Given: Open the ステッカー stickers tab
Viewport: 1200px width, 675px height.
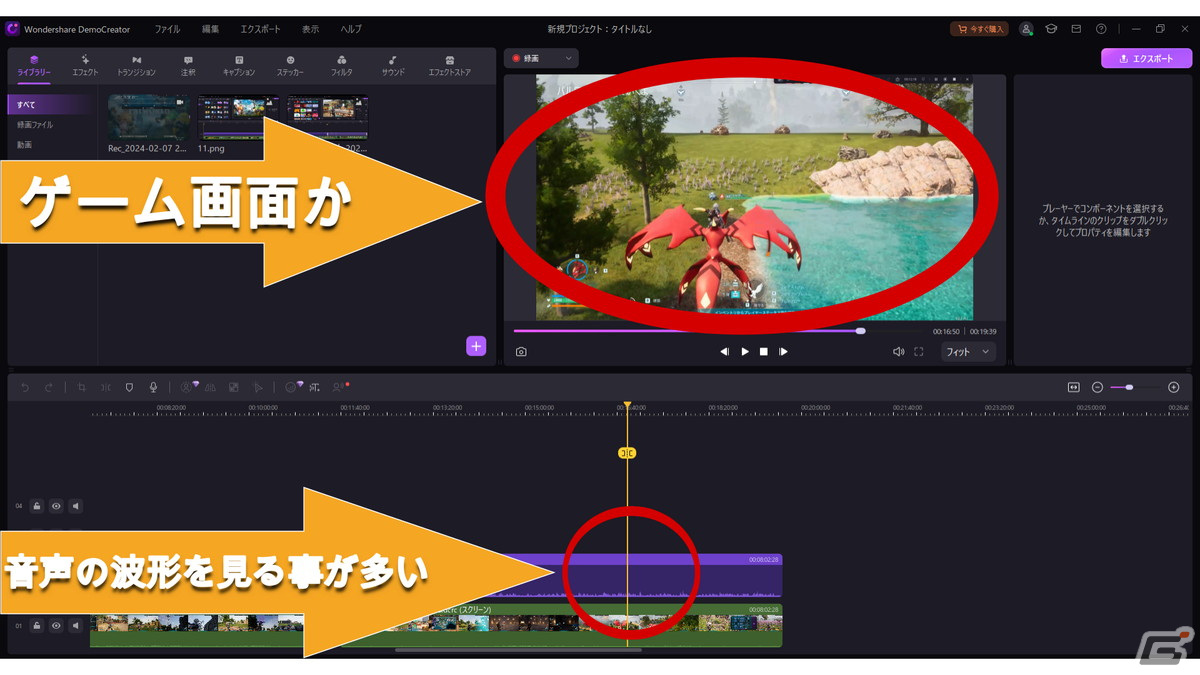Looking at the screenshot, I should [x=290, y=66].
